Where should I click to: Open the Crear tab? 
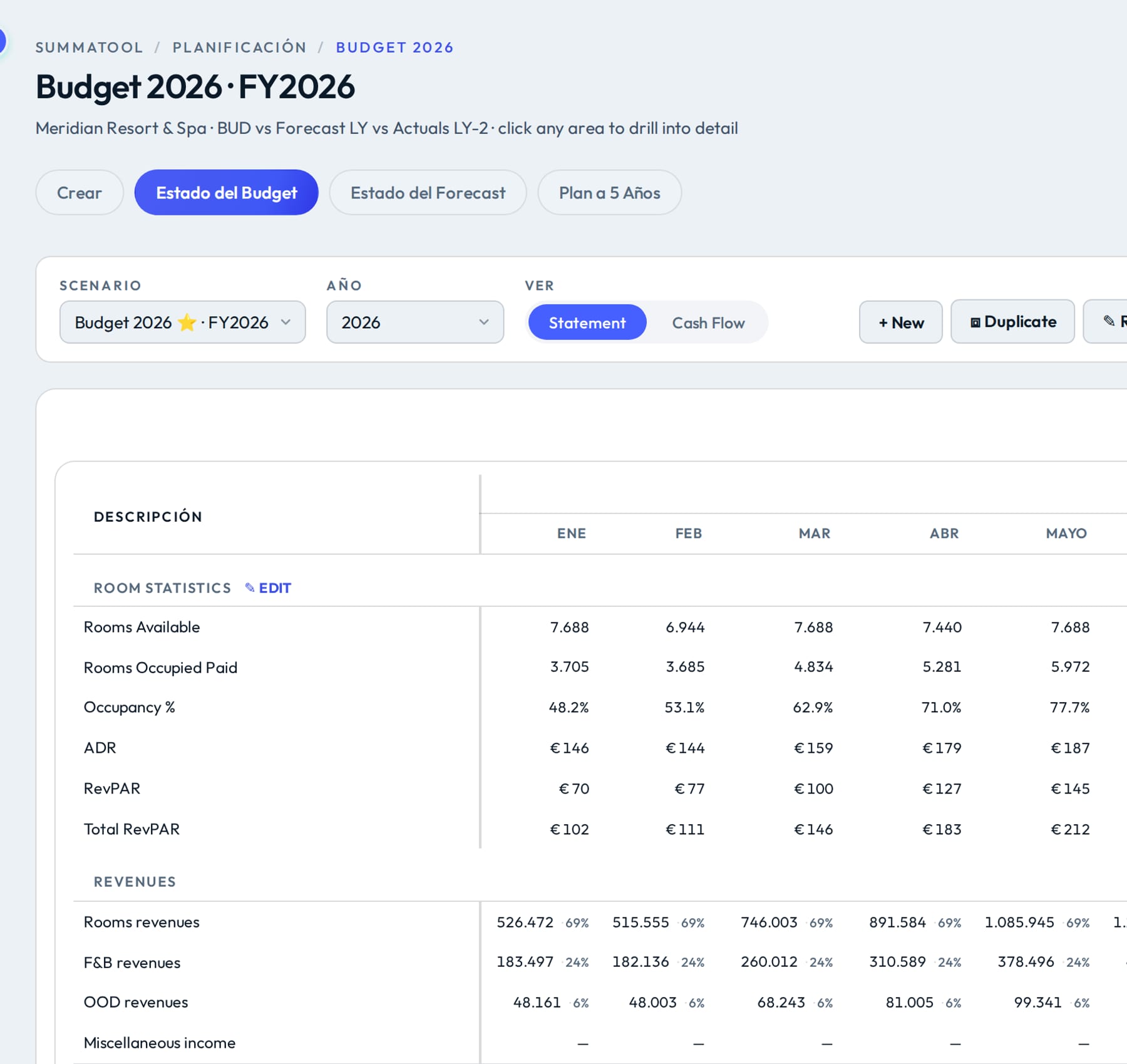80,192
